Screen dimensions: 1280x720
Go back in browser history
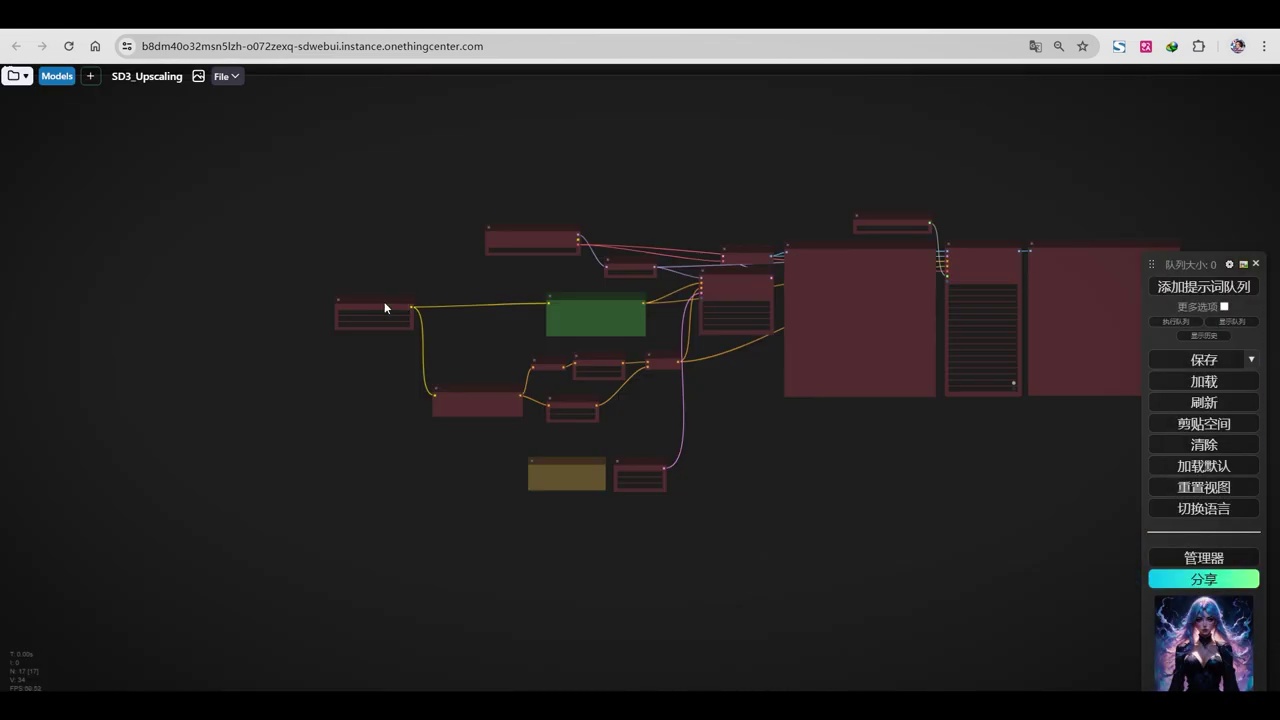click(16, 46)
